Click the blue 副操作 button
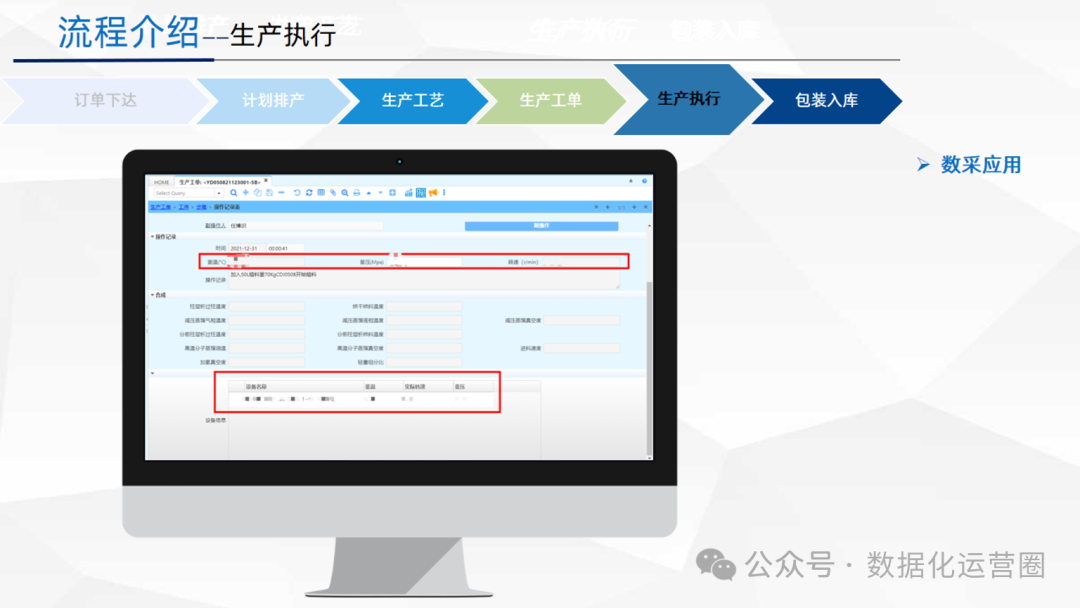The image size is (1080, 608). pyautogui.click(x=541, y=226)
